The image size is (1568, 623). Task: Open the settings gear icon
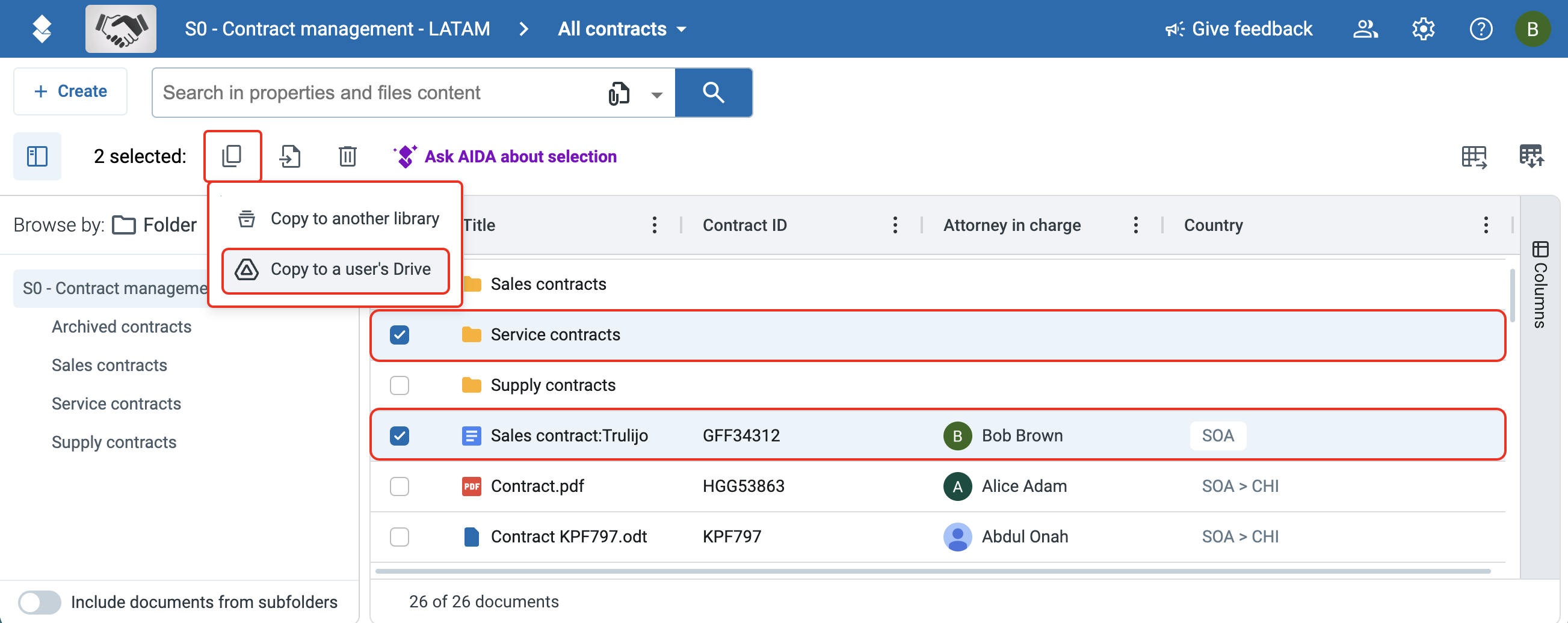pos(1423,29)
